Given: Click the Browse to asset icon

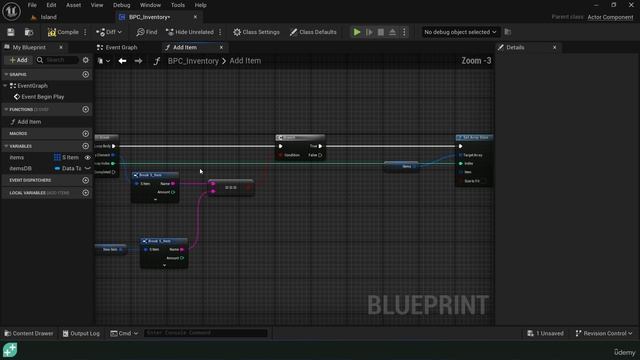Looking at the screenshot, I should coord(29,32).
